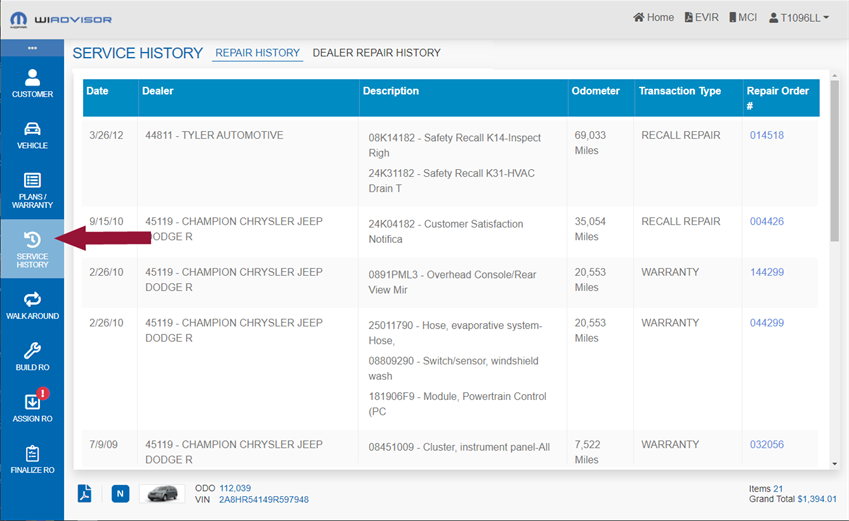Click 181906F9 Module, Powertrain Control description
Image resolution: width=849 pixels, height=521 pixels.
458,404
